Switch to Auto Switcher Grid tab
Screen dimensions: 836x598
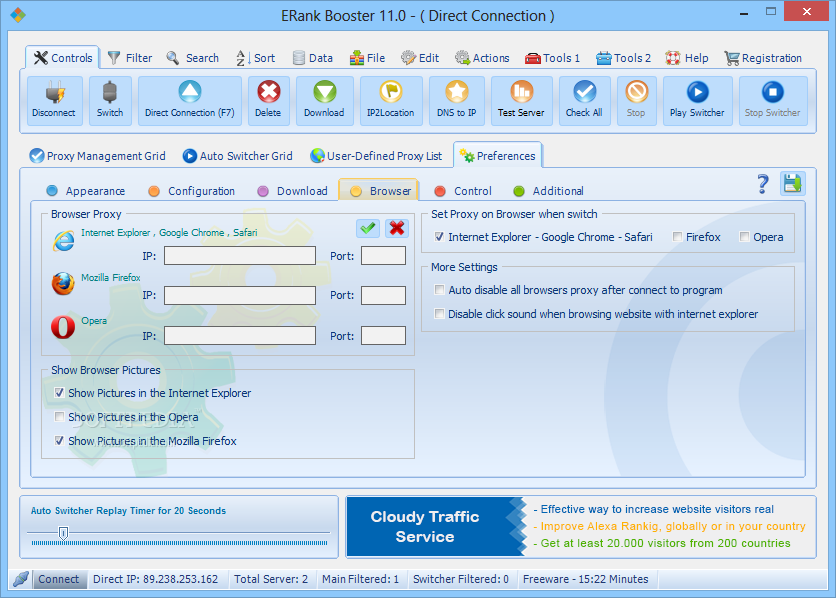coord(238,156)
